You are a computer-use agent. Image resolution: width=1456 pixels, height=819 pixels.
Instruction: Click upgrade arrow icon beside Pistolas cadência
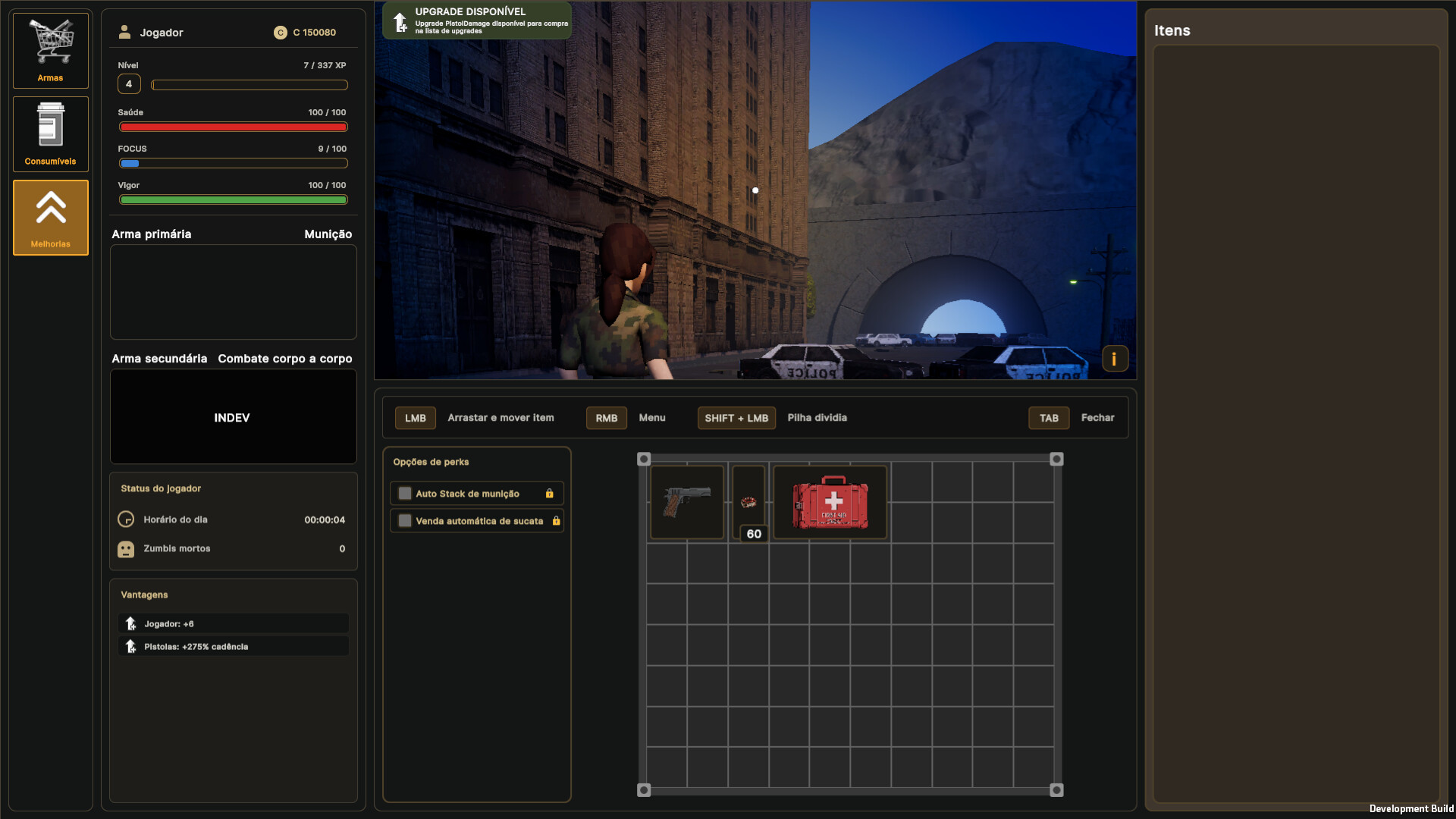pyautogui.click(x=130, y=646)
